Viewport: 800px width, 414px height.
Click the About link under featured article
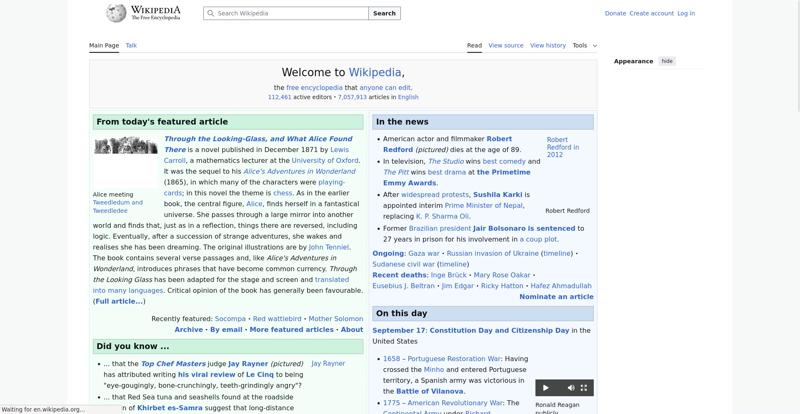(x=352, y=330)
